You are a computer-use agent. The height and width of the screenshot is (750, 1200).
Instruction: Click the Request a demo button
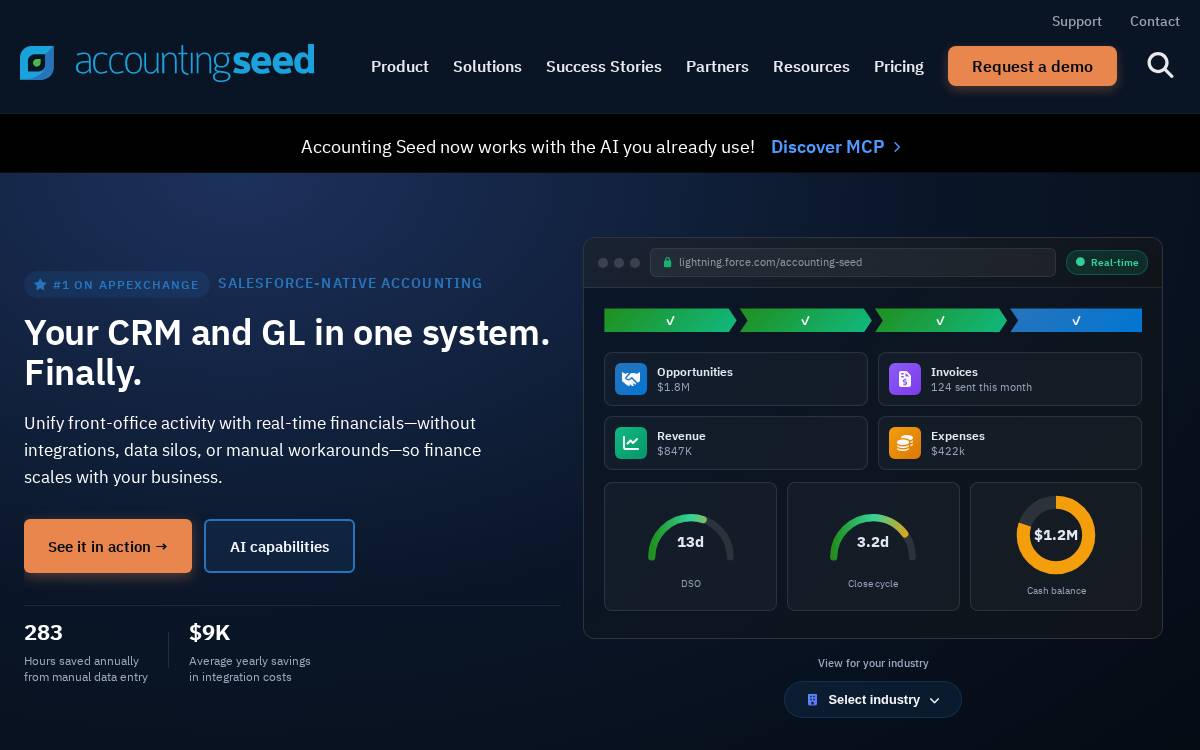(1032, 66)
